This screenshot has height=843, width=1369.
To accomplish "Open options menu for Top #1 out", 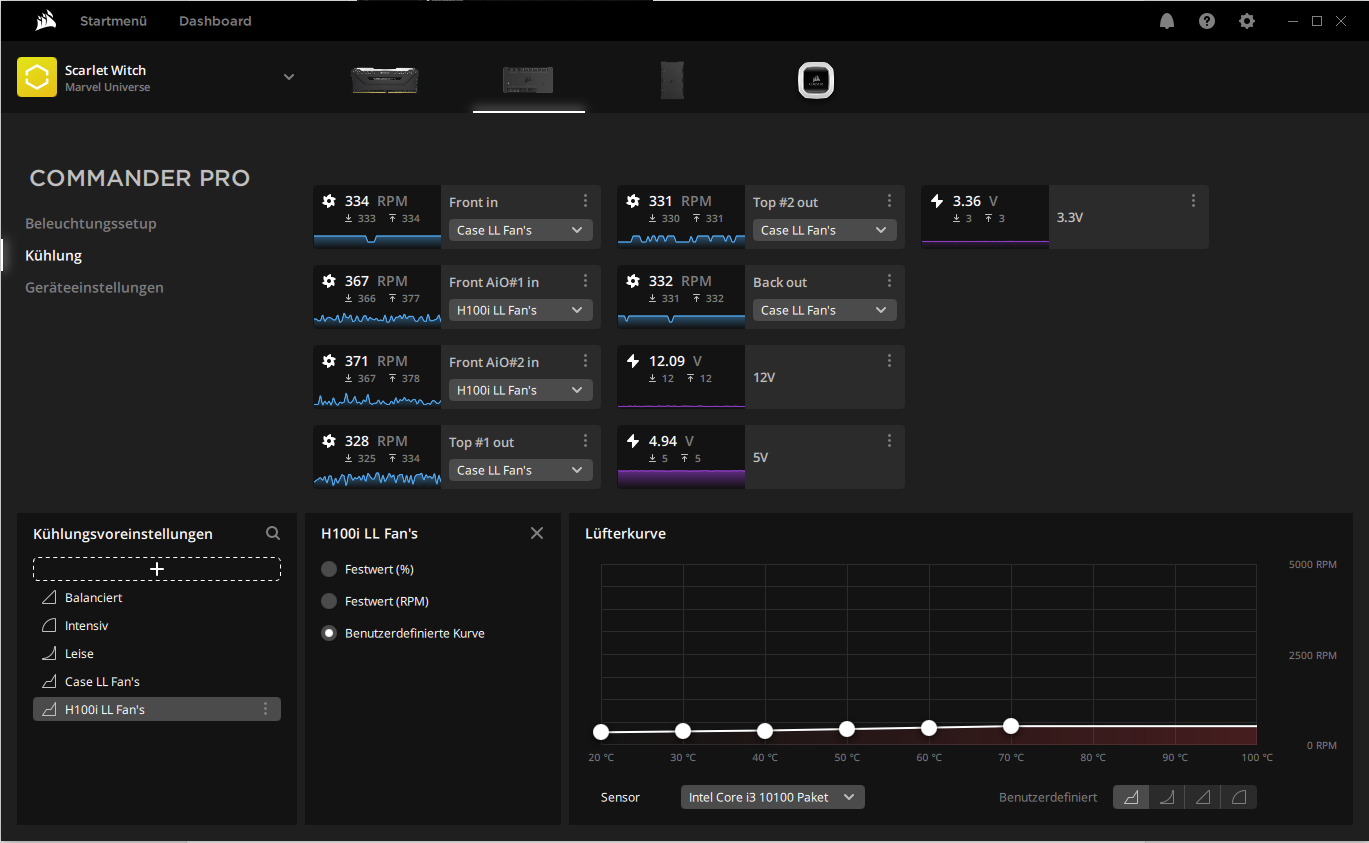I will point(585,441).
